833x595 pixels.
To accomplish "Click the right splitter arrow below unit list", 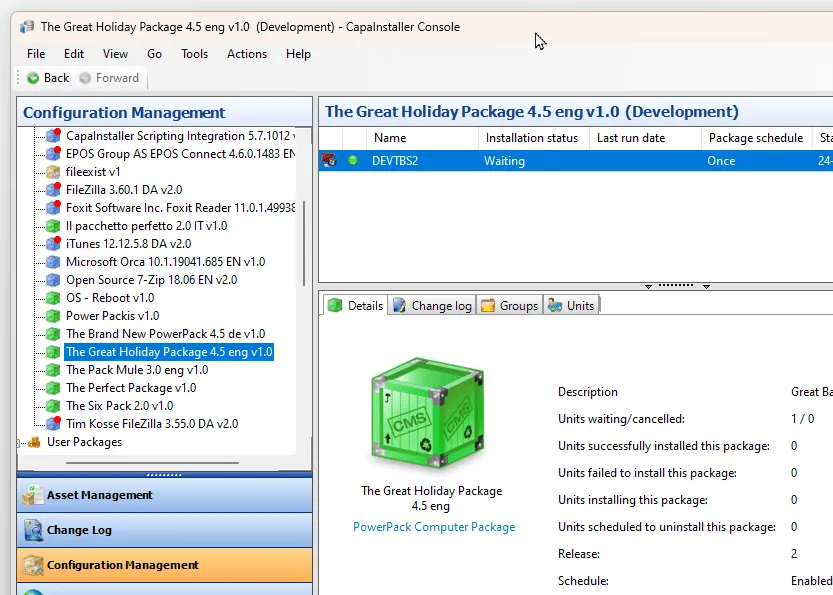I will coord(706,286).
